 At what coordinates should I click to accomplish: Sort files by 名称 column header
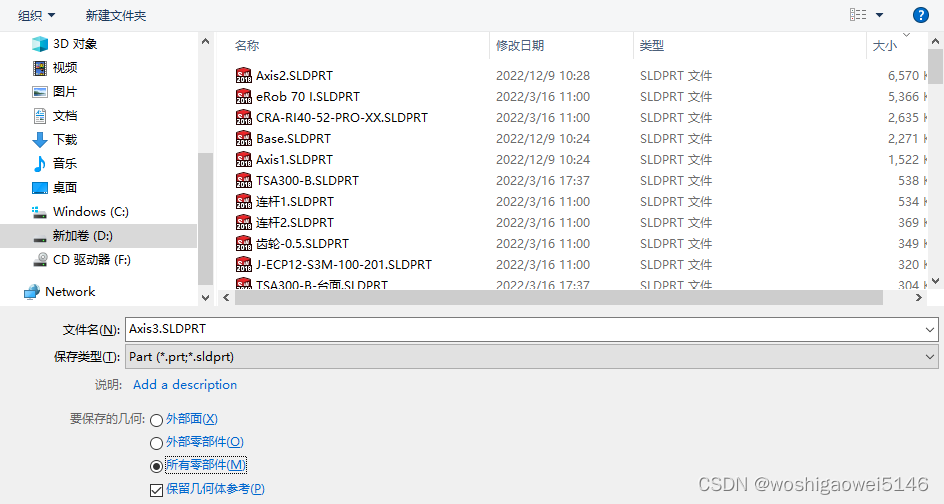247,46
